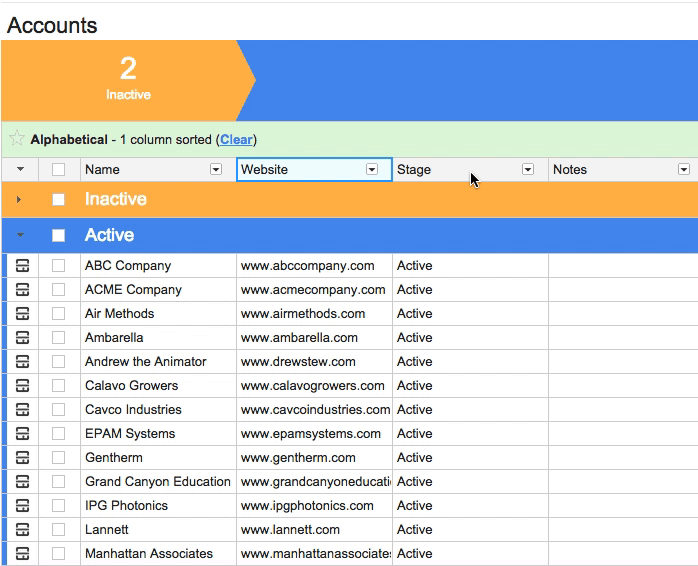
Task: Select the Inactive pipeline stage showing 2
Action: (x=128, y=81)
